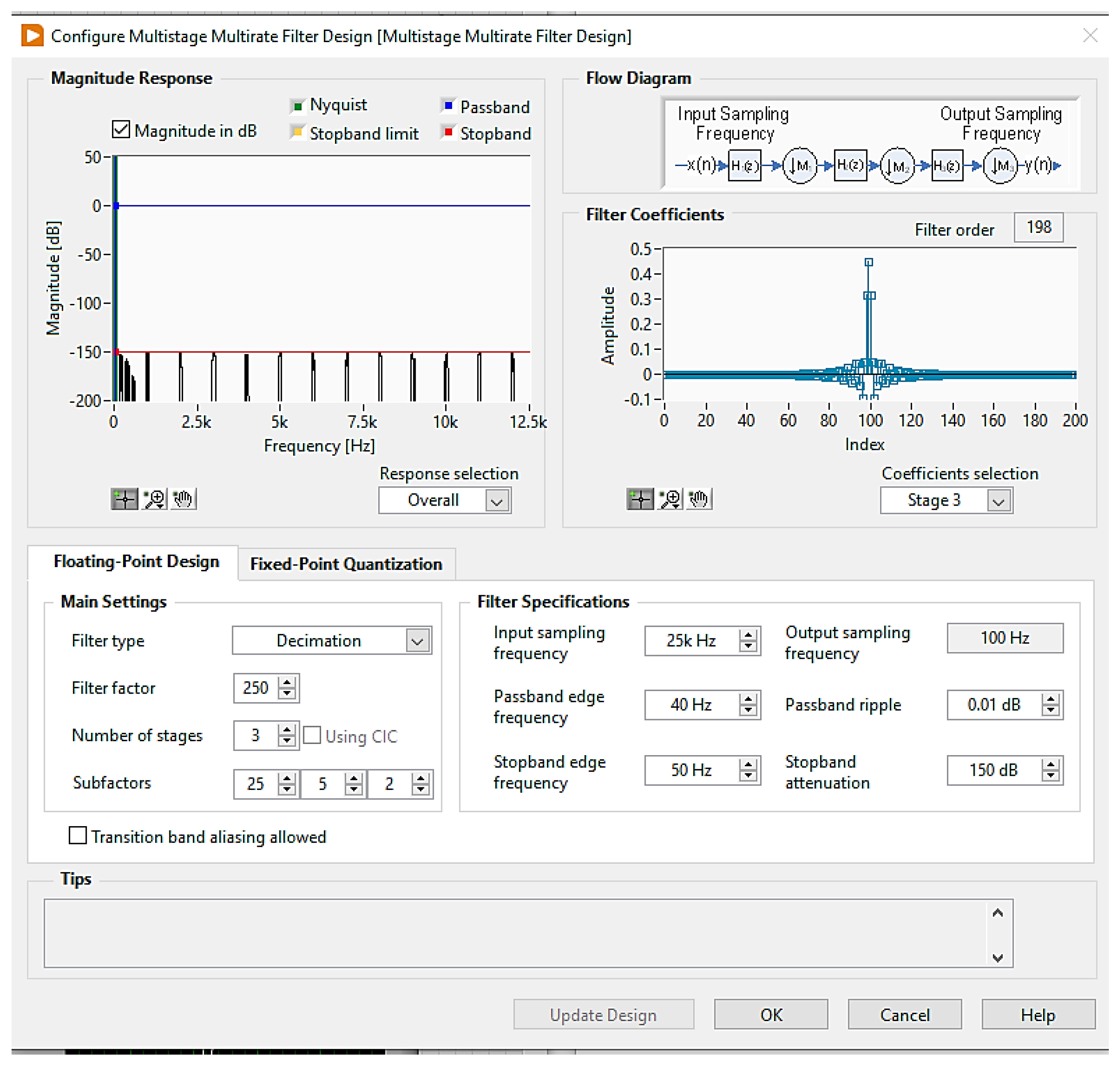
Task: Uncheck the Magnitude in dB checkbox
Action: pos(121,130)
